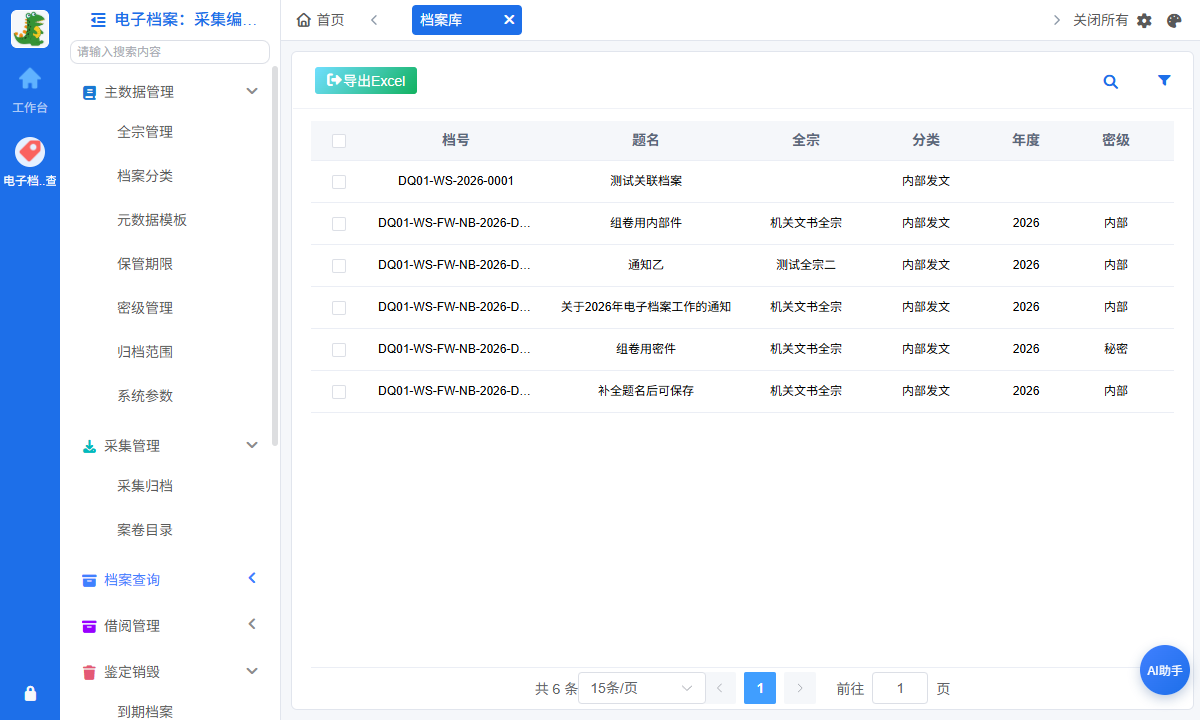Screen dimensions: 1200x720
Task: Select 全宗管理 menu item
Action: pyautogui.click(x=145, y=132)
